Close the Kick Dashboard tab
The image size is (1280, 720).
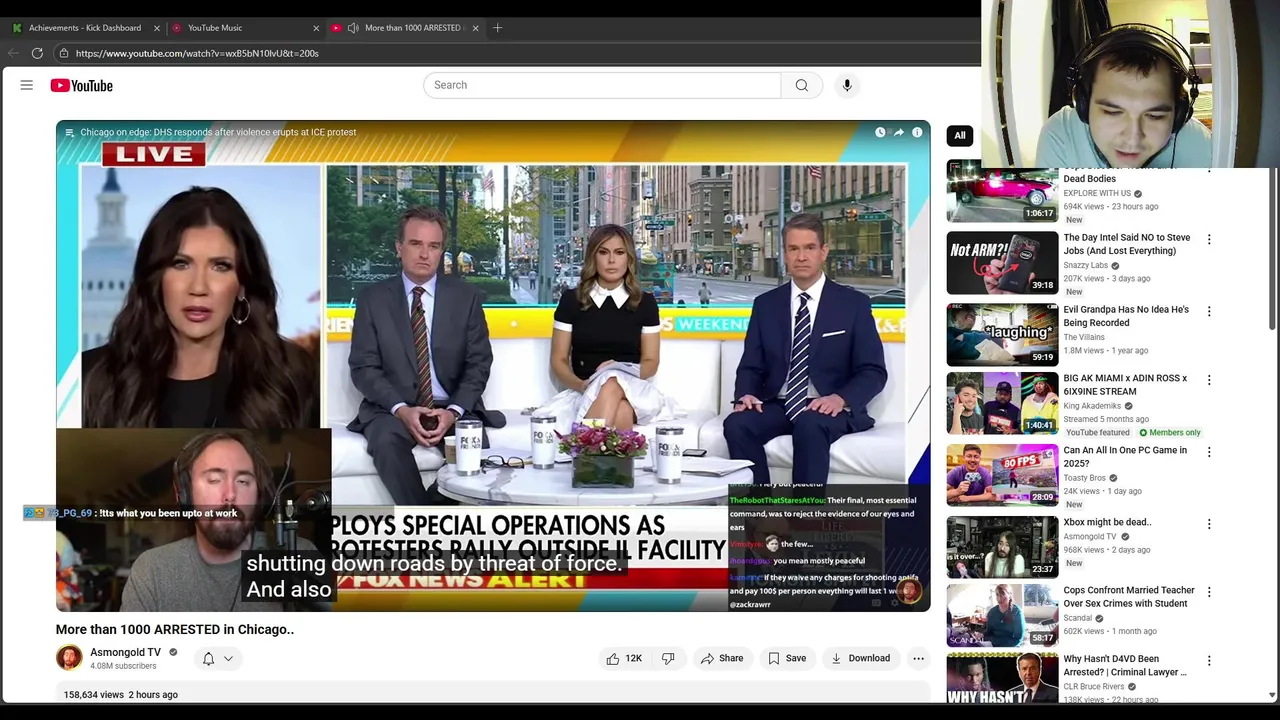[156, 28]
